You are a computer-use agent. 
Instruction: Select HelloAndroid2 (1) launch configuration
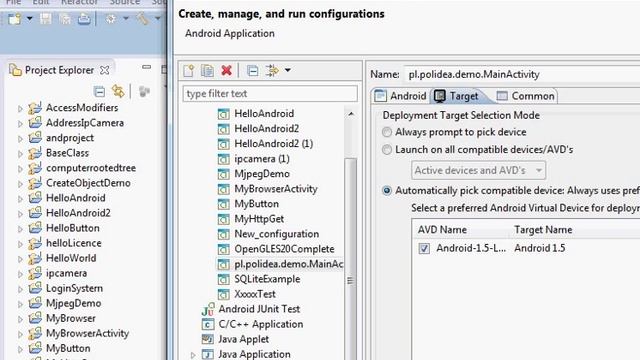point(273,144)
